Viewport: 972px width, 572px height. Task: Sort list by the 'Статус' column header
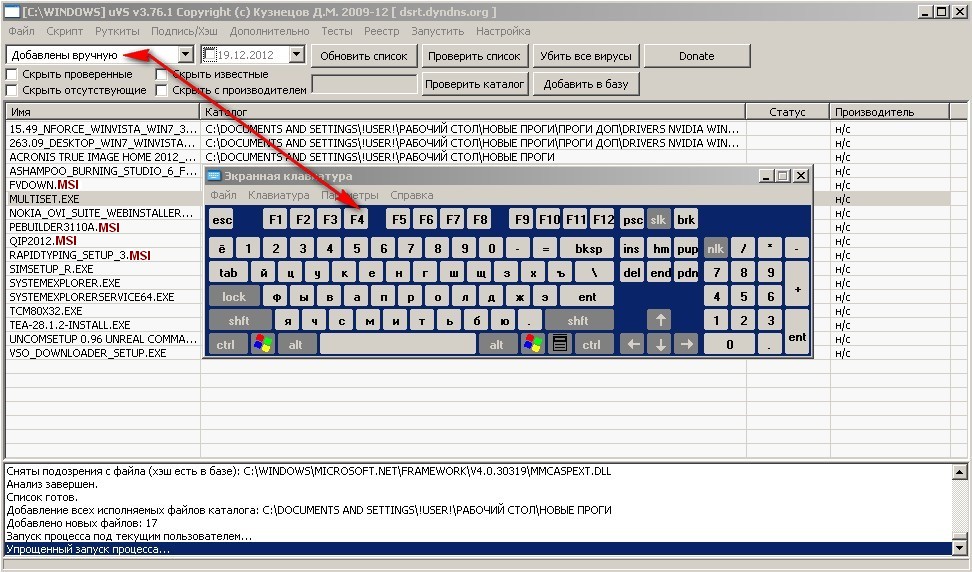click(787, 112)
